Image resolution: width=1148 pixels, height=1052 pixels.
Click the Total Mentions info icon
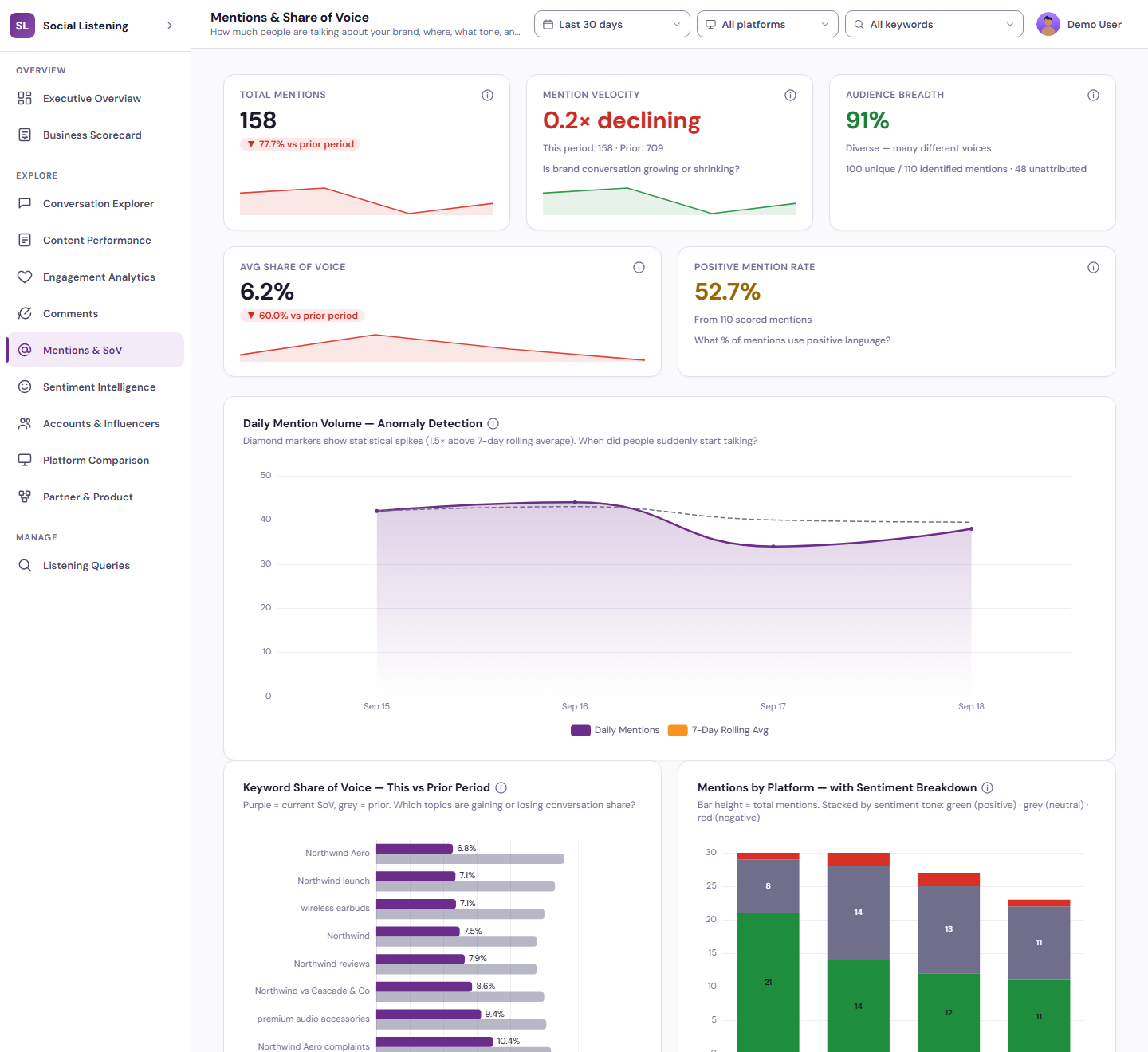(x=487, y=95)
